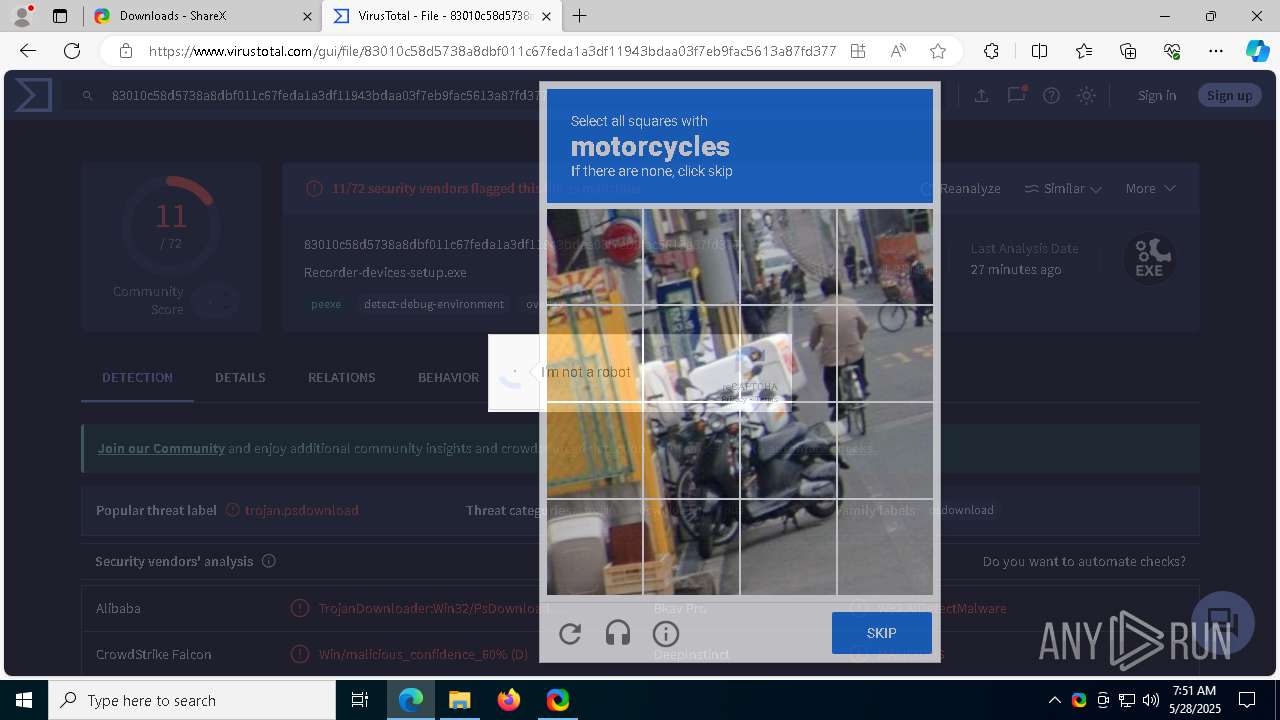Go back to the previous page
Viewport: 1280px width, 720px height.
coord(28,51)
